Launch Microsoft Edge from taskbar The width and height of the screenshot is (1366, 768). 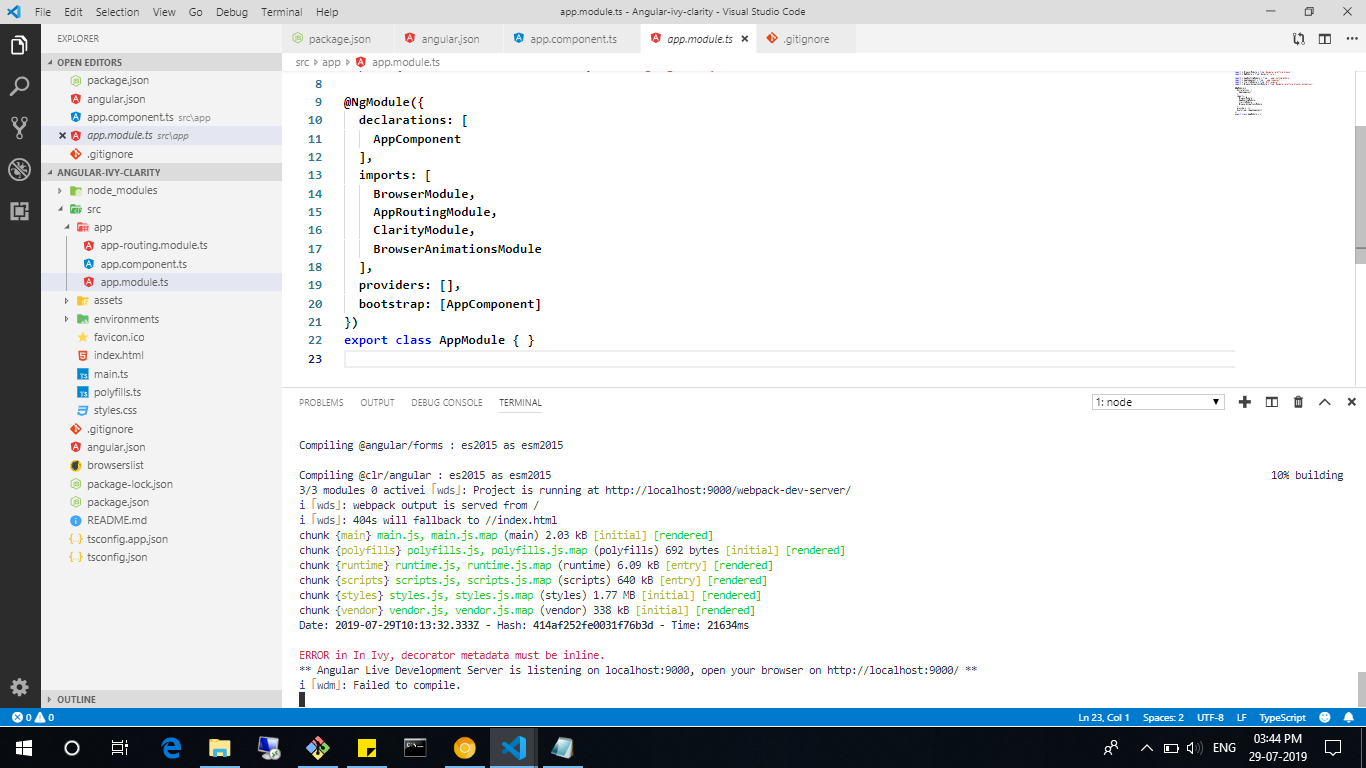(x=171, y=747)
